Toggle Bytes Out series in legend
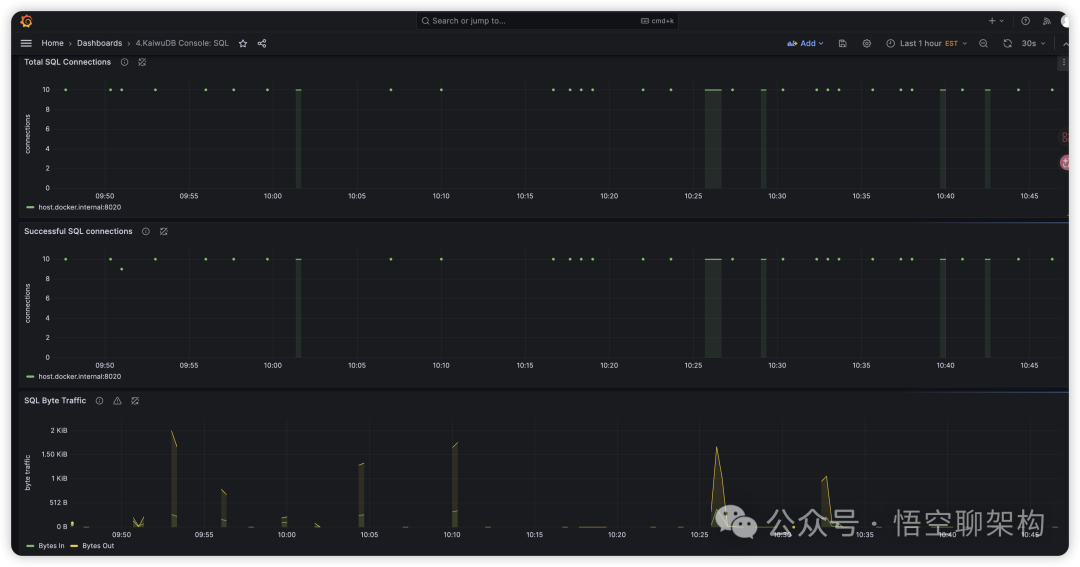 97,546
